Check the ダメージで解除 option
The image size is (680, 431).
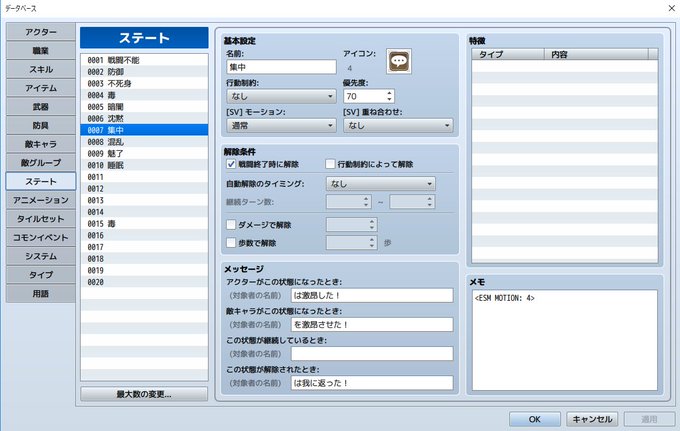(231, 225)
